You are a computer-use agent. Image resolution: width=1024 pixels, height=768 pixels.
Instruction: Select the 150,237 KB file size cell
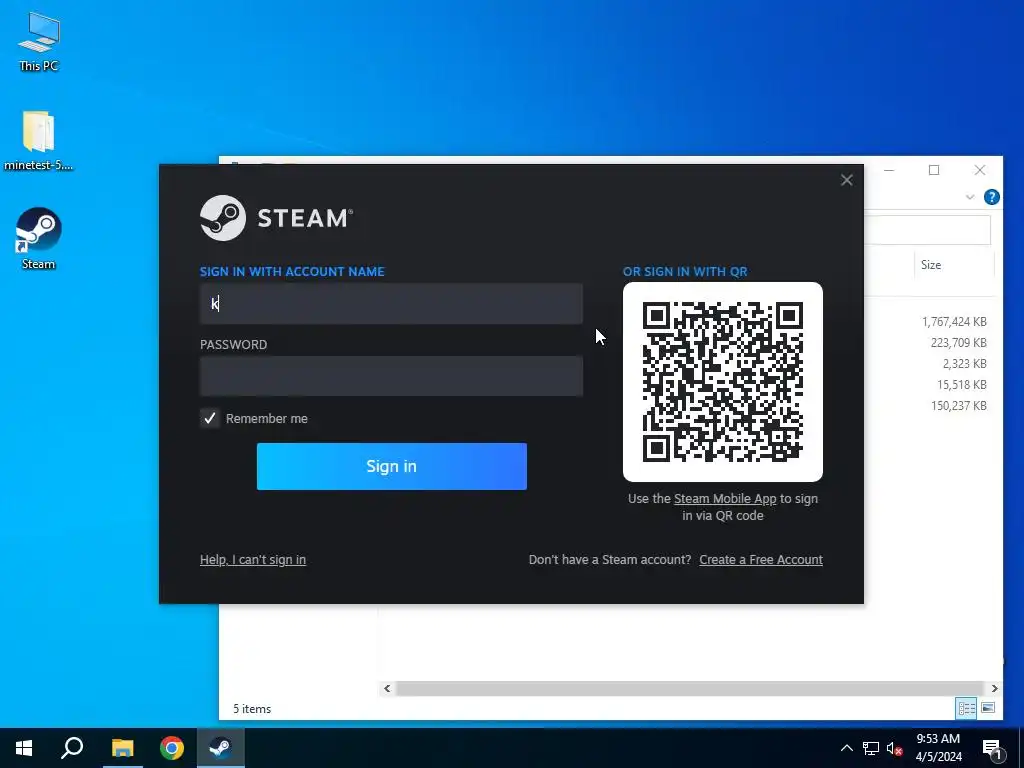(x=958, y=406)
